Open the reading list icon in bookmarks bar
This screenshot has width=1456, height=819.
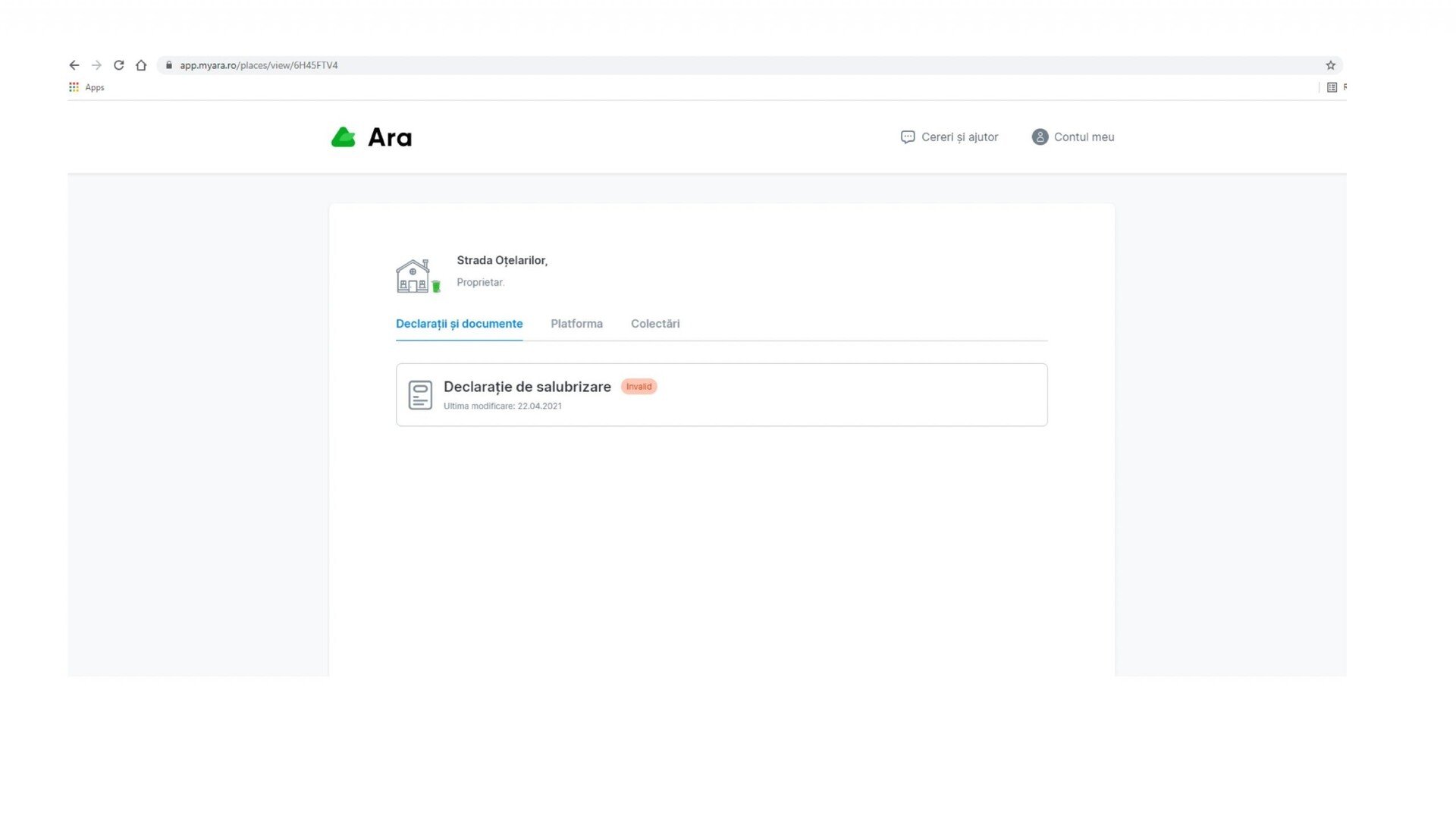(x=1332, y=87)
